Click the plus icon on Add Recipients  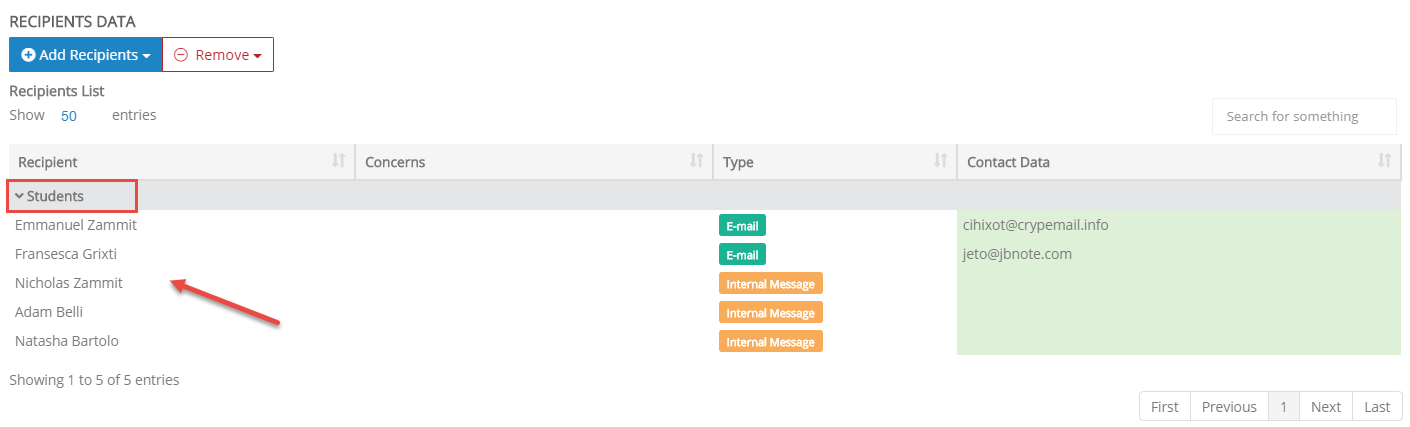coord(28,55)
